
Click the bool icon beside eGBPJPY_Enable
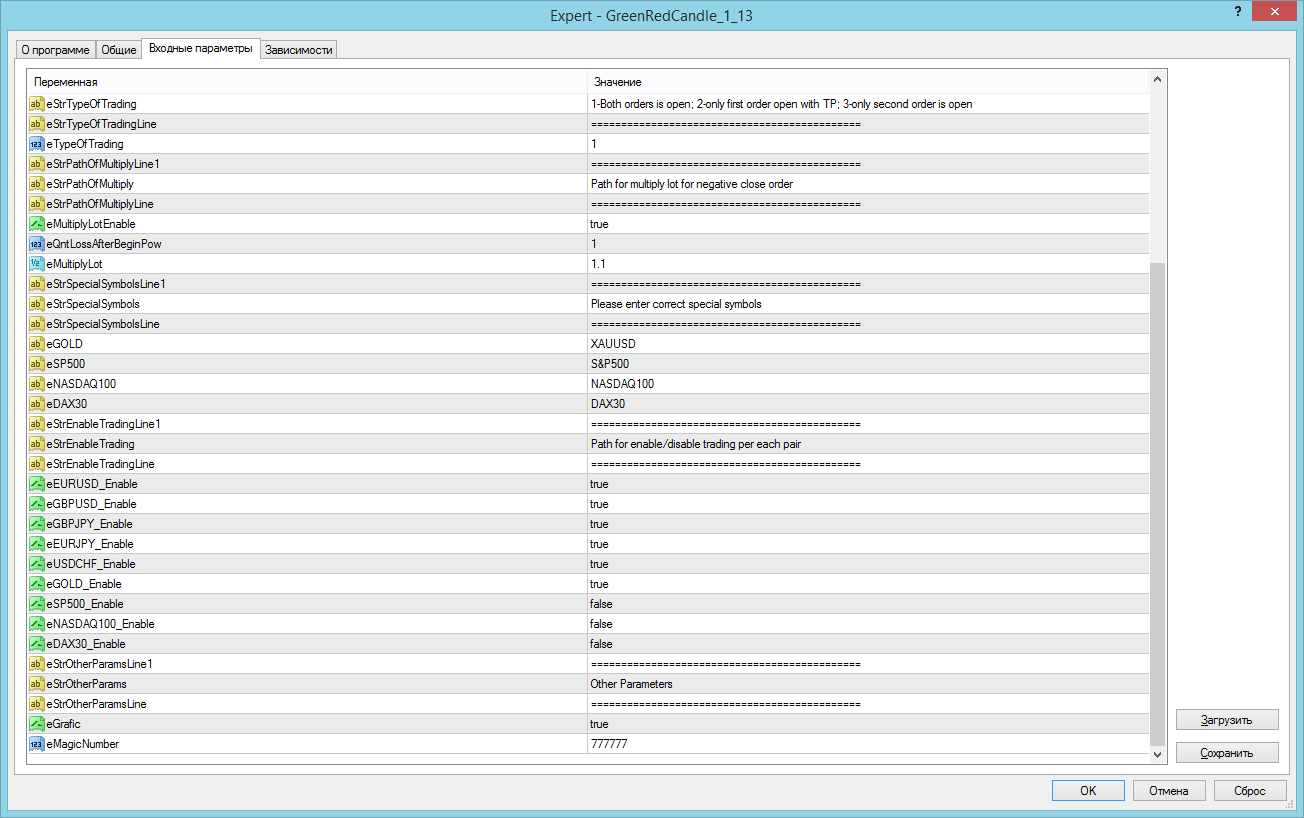37,524
